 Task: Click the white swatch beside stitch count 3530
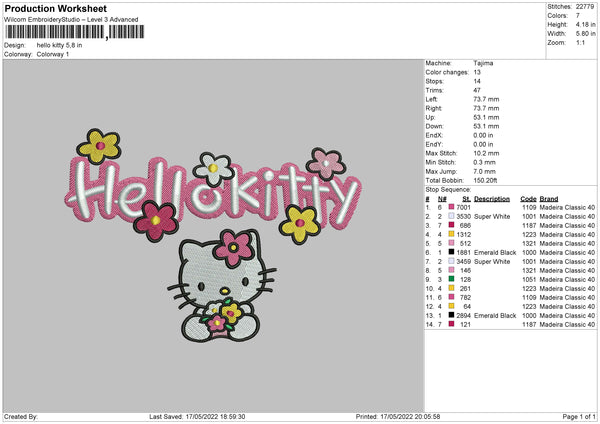coord(451,216)
